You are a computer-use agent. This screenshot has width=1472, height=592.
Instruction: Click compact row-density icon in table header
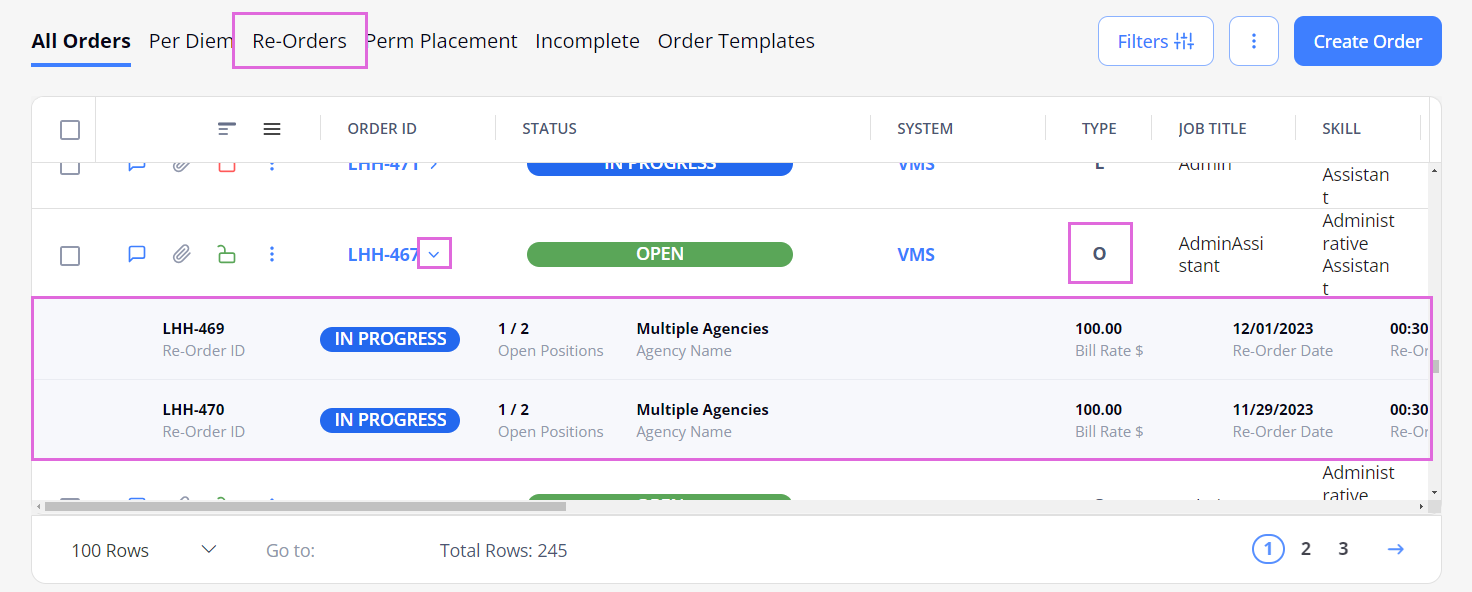point(227,129)
